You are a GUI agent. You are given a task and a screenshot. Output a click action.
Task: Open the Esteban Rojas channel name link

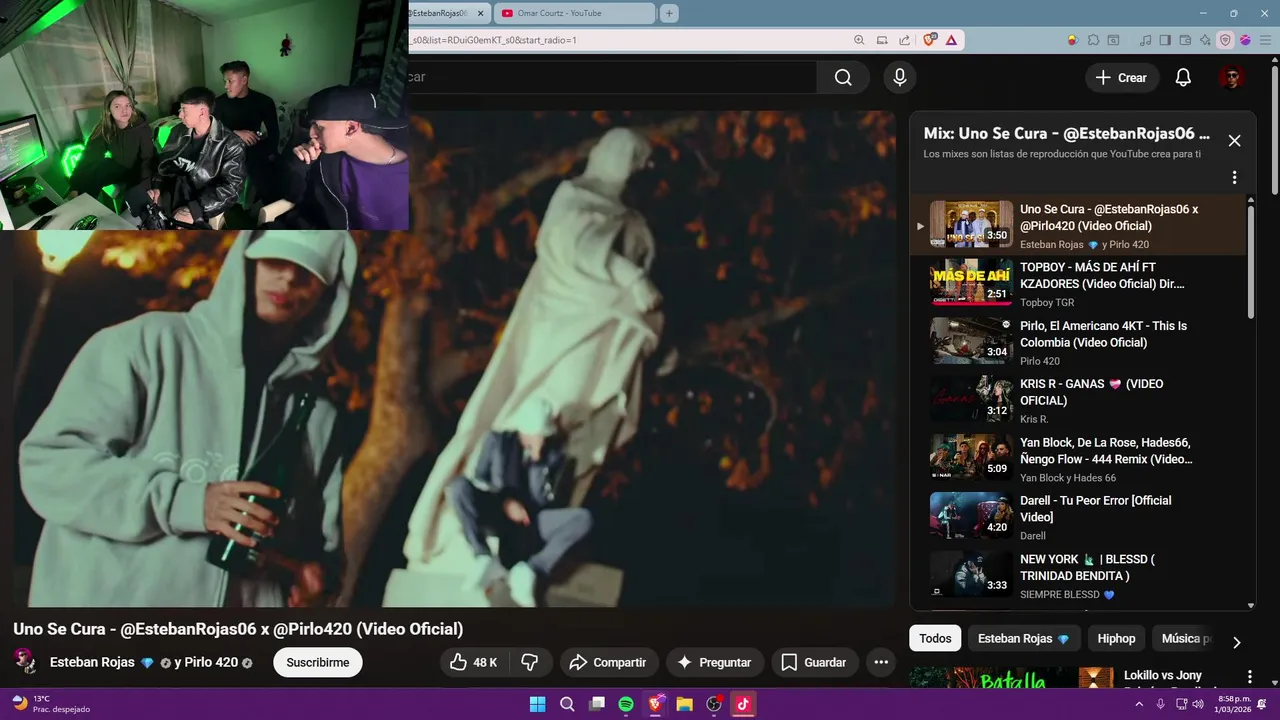point(92,662)
